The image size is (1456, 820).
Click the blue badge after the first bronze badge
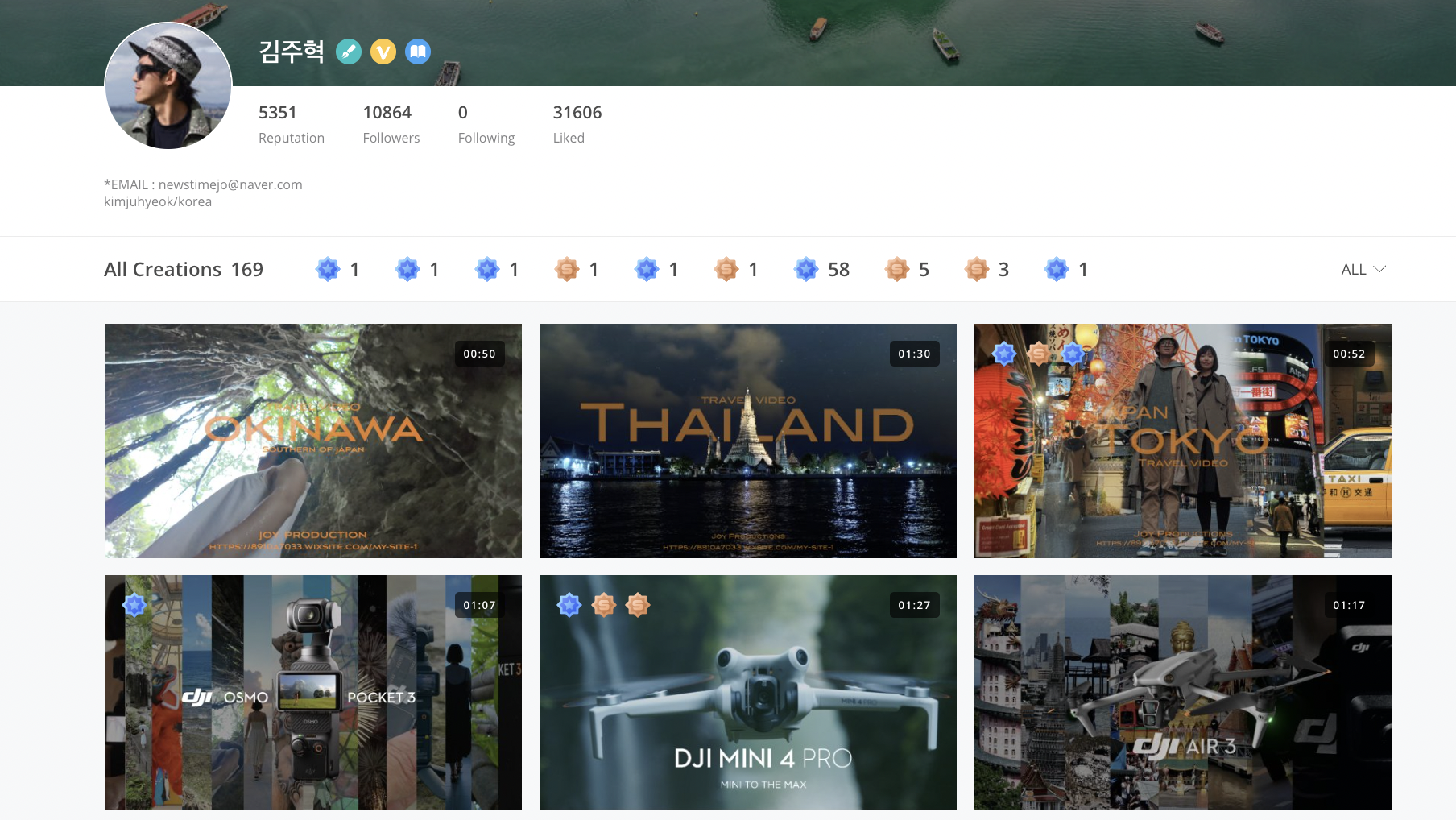pos(647,269)
